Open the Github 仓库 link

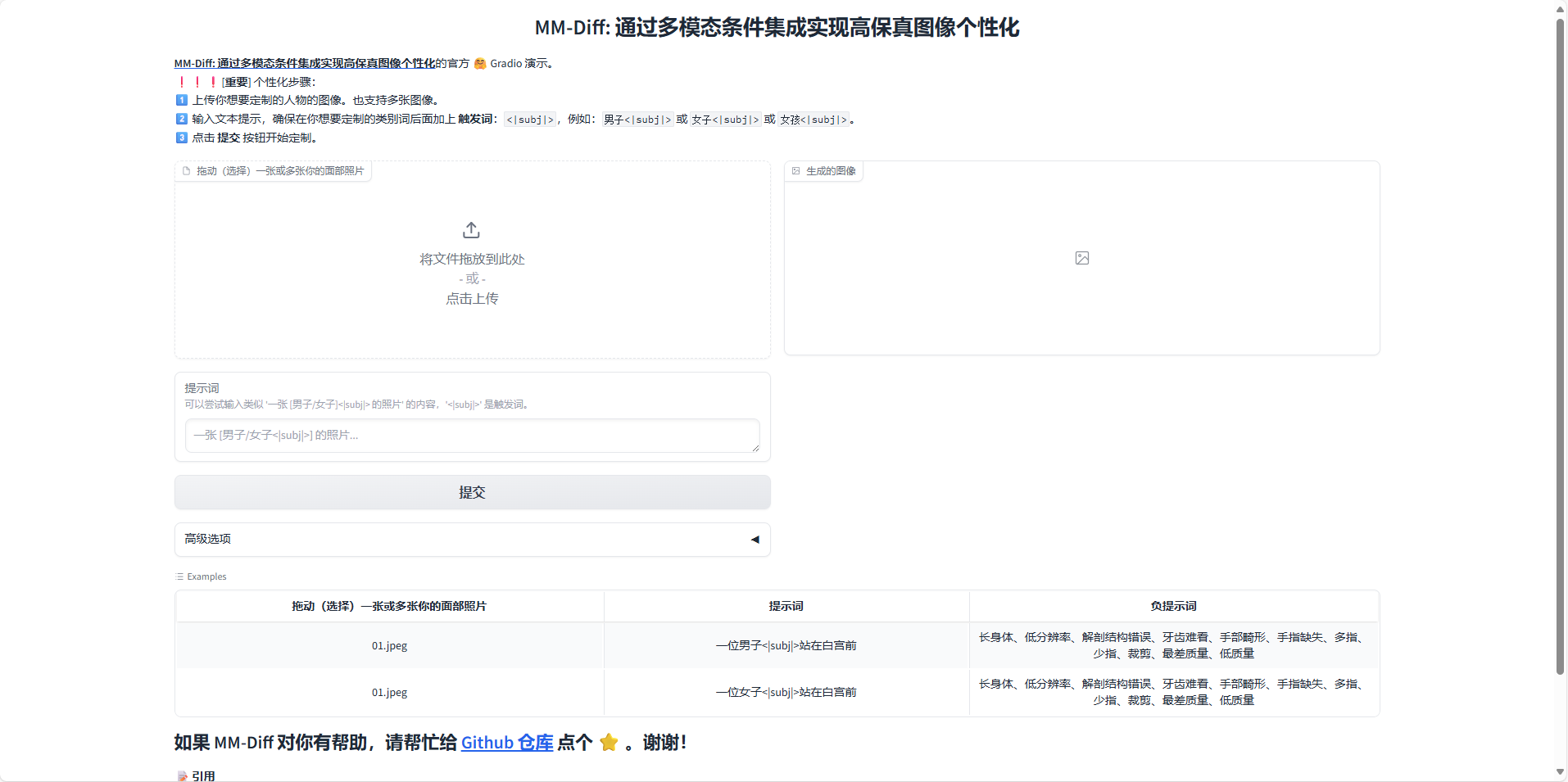pos(507,743)
